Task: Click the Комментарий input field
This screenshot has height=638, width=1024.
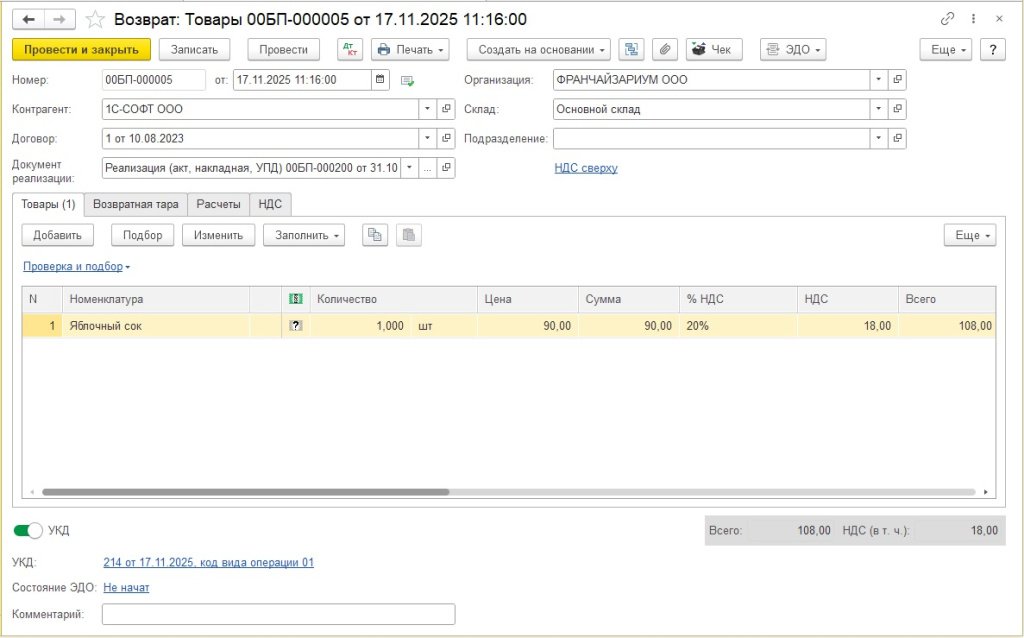Action: [278, 614]
